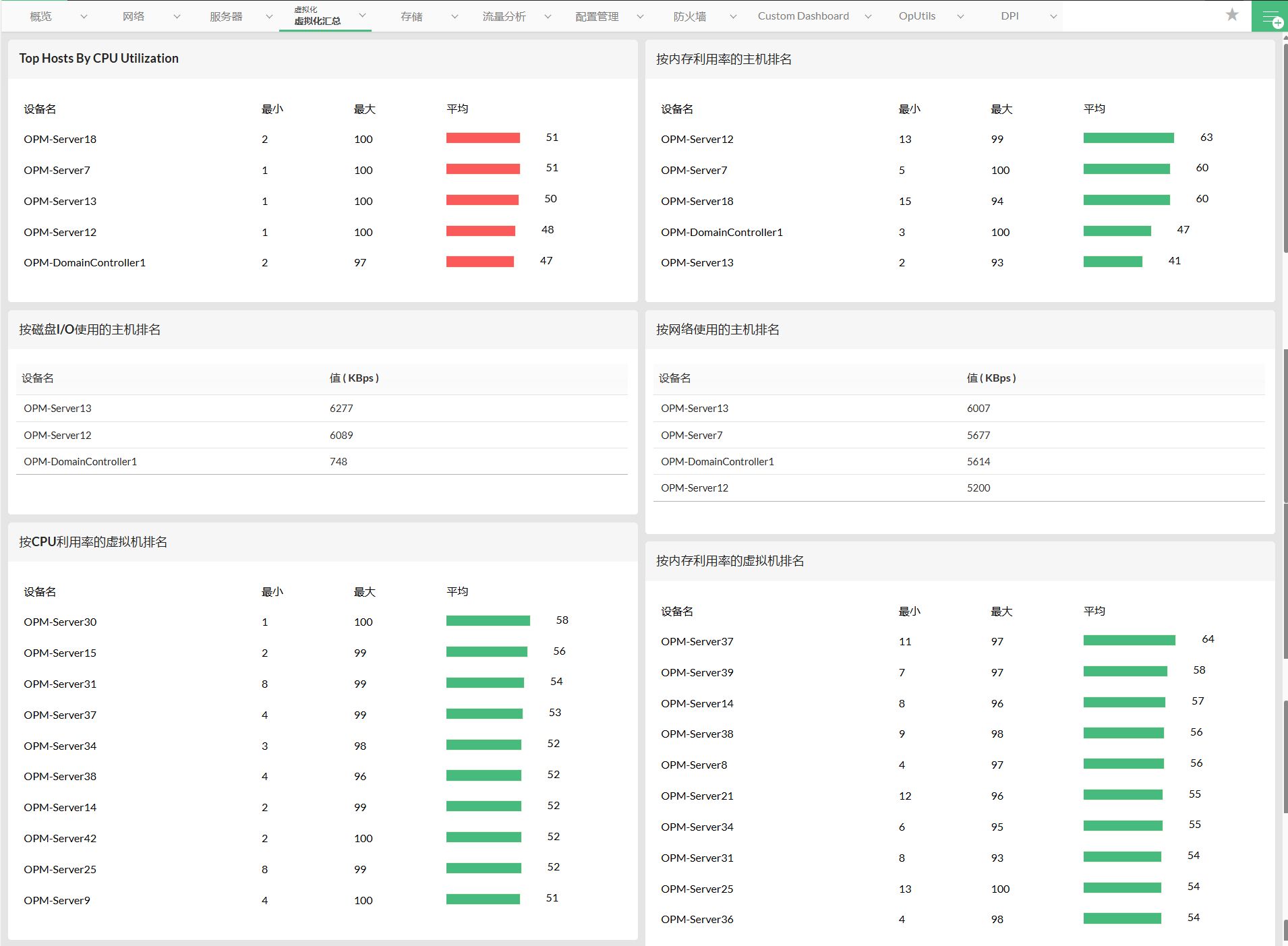This screenshot has height=946, width=1288.
Task: Open the 防火墙 dropdown arrow
Action: coord(733,17)
